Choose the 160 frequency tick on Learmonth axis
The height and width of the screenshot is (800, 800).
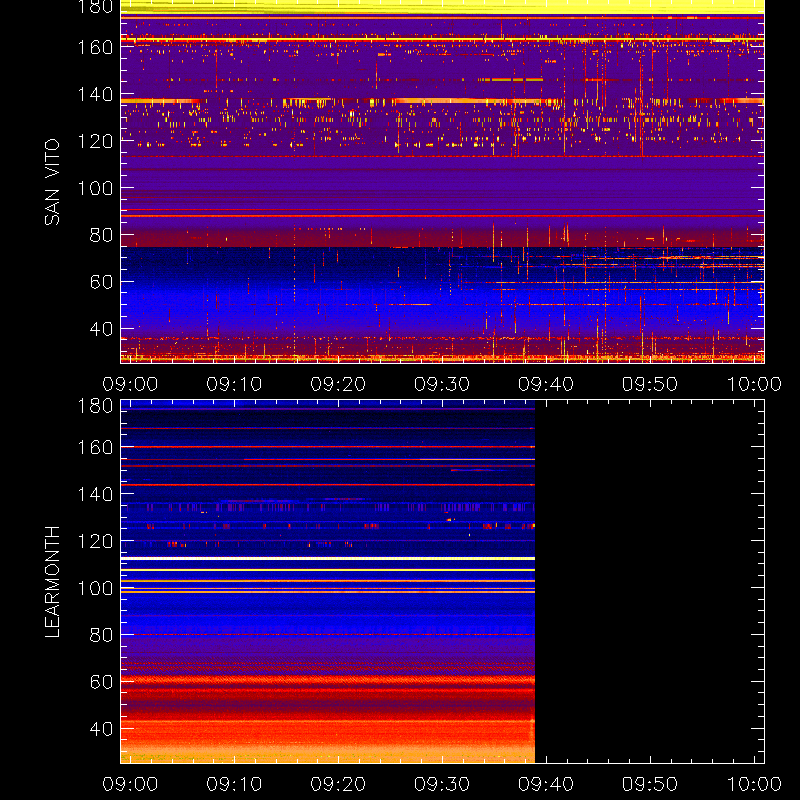95,447
